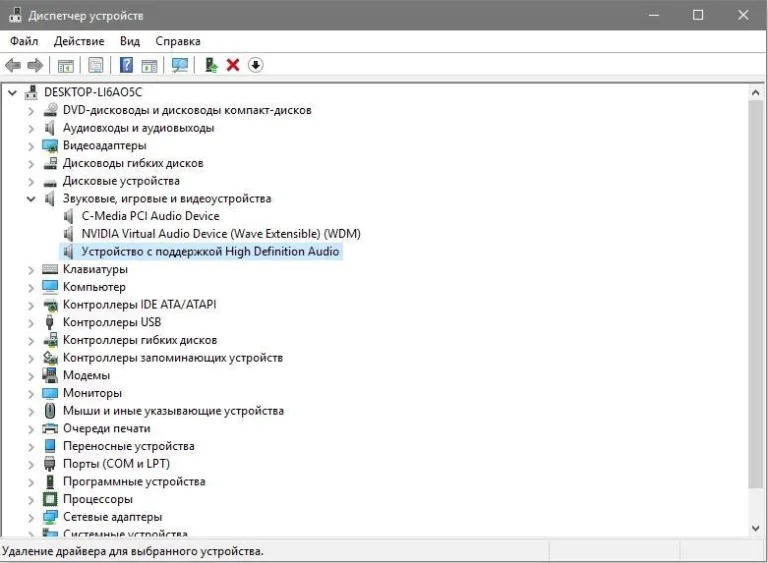Toggle the action pane toolbar icon

pos(149,65)
